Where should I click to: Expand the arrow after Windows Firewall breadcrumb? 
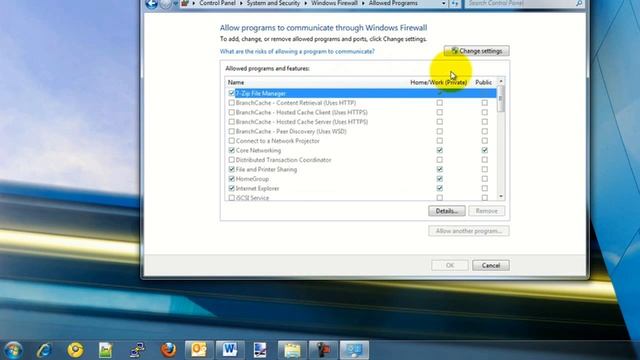click(363, 3)
